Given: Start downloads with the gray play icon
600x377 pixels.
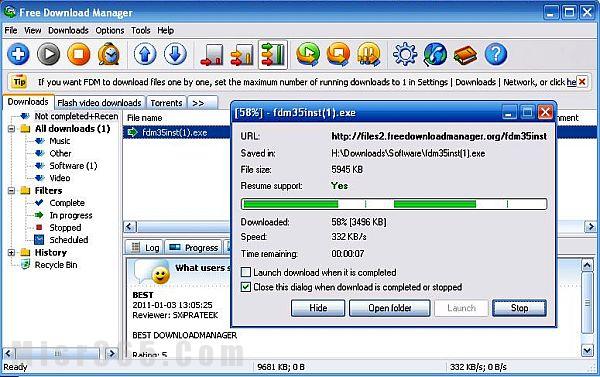Looking at the screenshot, I should 48,54.
